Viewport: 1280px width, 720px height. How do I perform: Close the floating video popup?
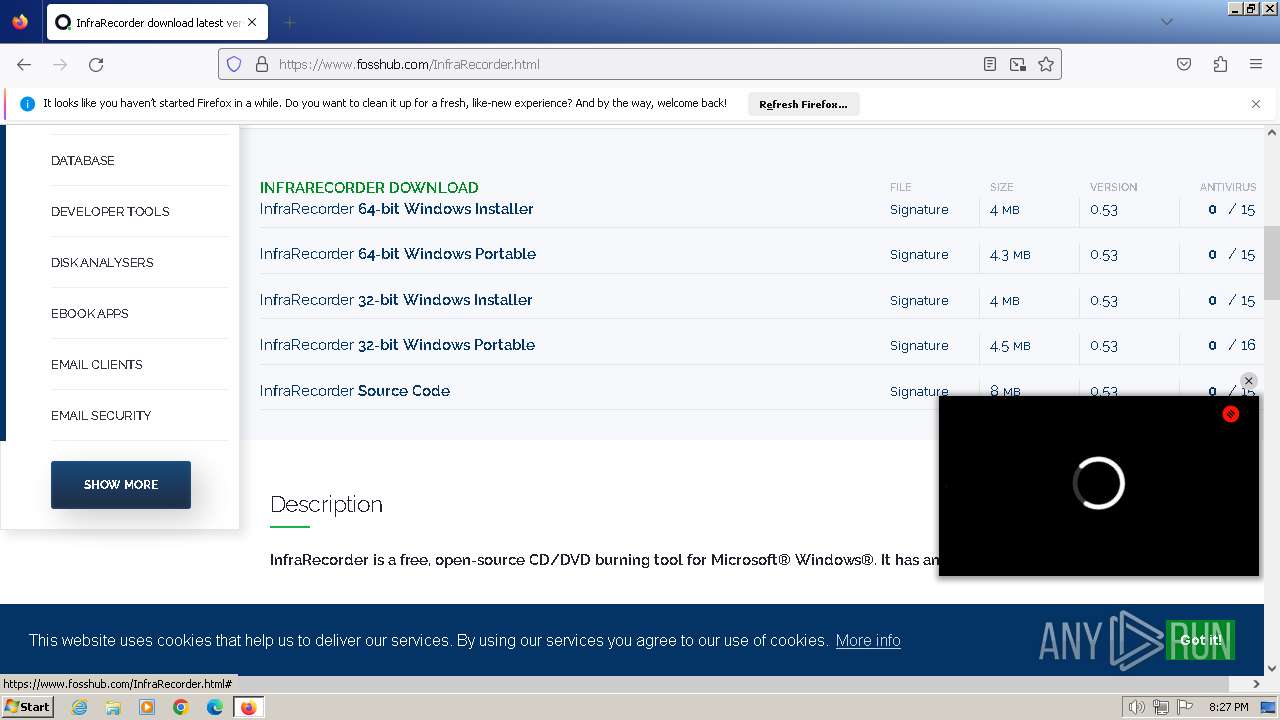1248,381
